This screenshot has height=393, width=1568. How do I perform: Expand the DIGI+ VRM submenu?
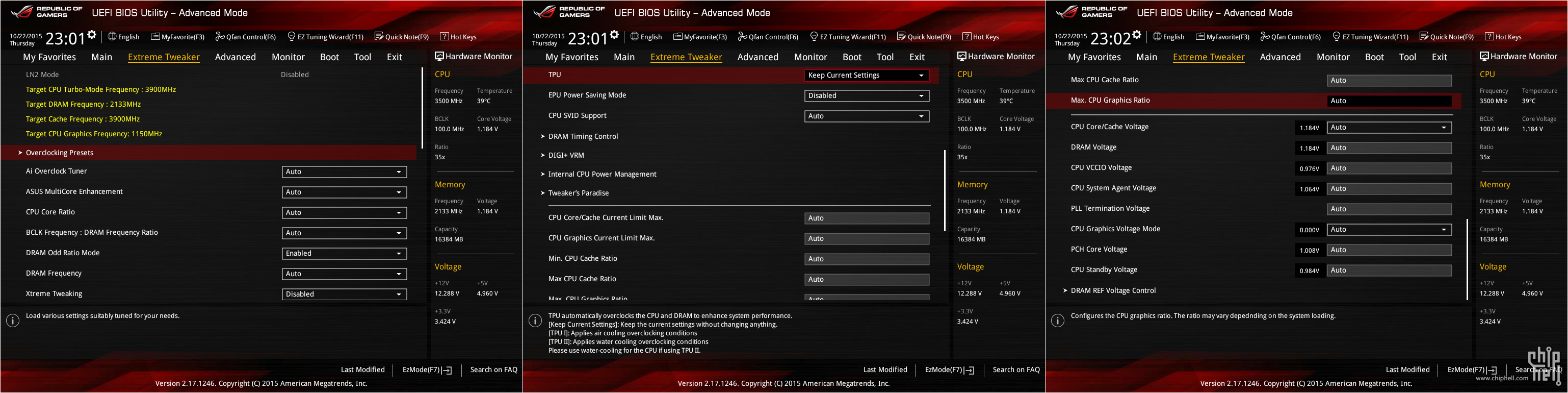point(565,155)
